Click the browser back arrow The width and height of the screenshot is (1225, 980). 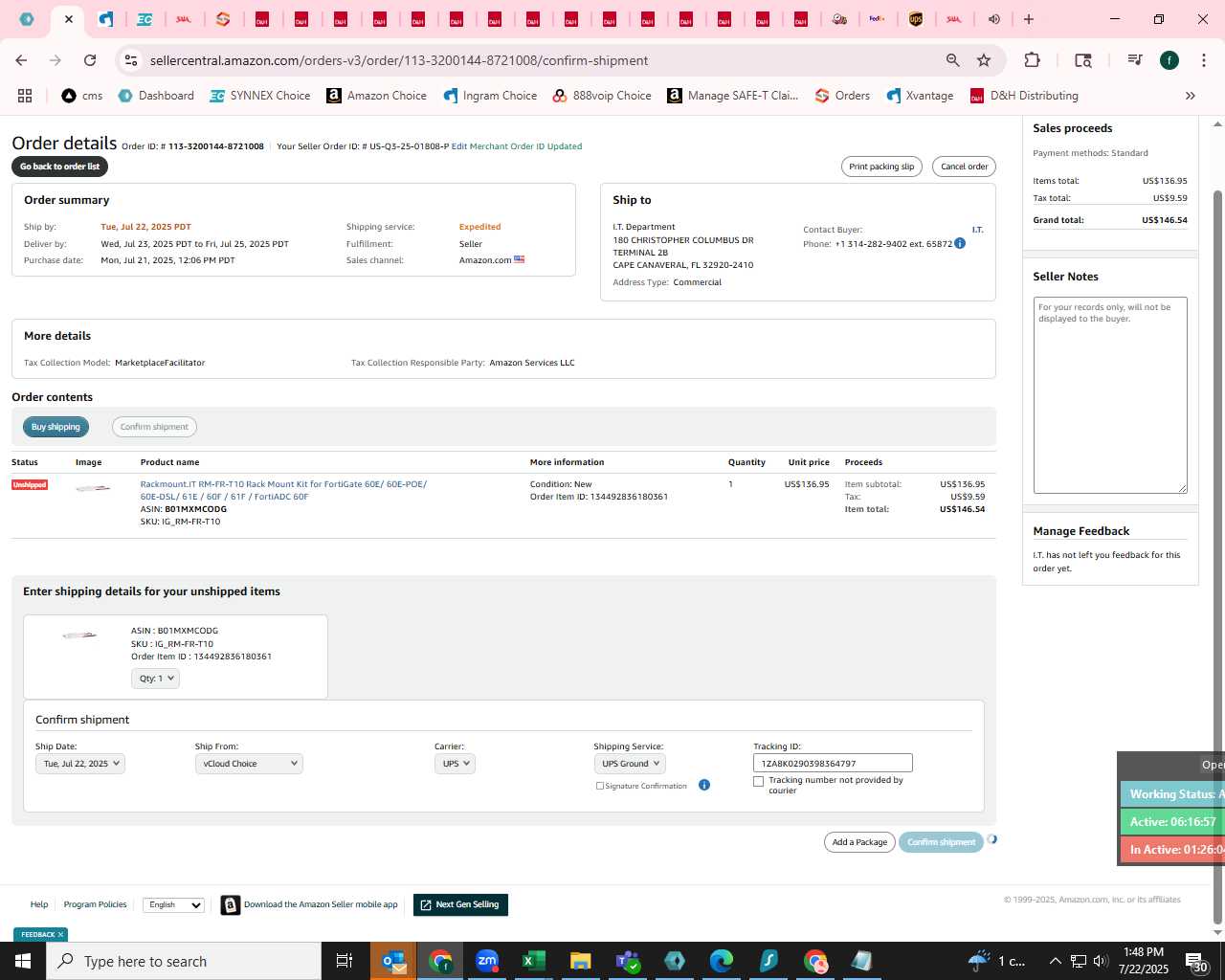click(21, 60)
